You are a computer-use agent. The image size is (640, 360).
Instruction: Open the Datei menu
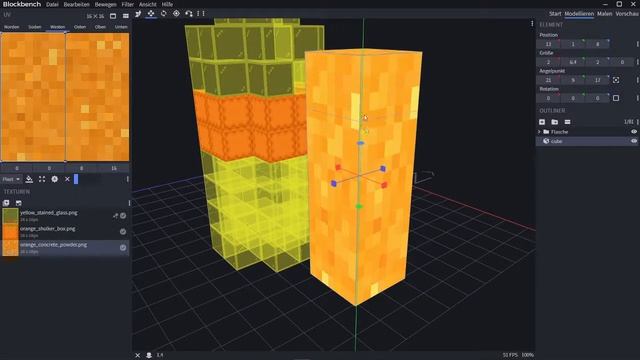[x=52, y=4]
